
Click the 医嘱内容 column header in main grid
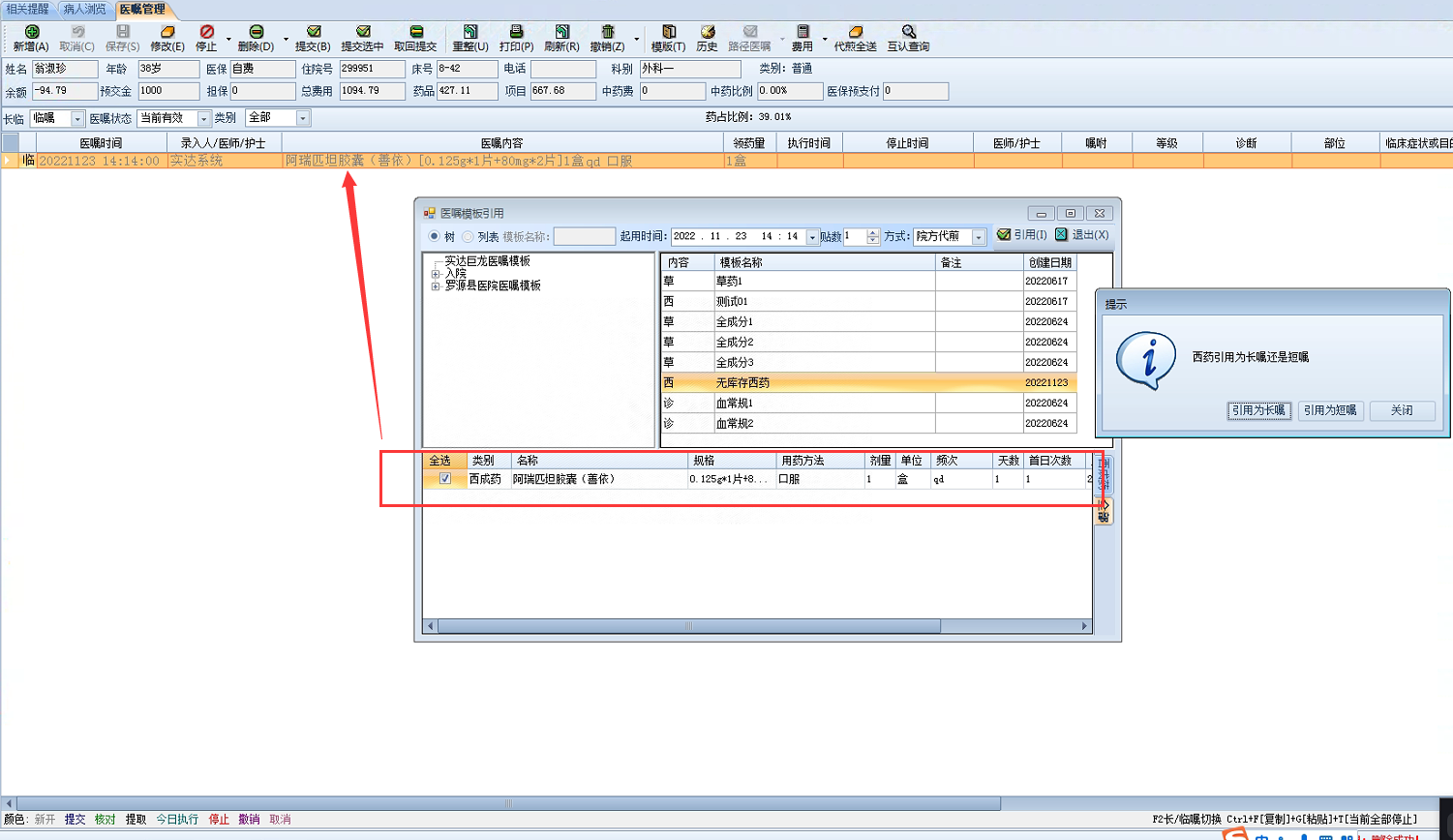coord(502,143)
